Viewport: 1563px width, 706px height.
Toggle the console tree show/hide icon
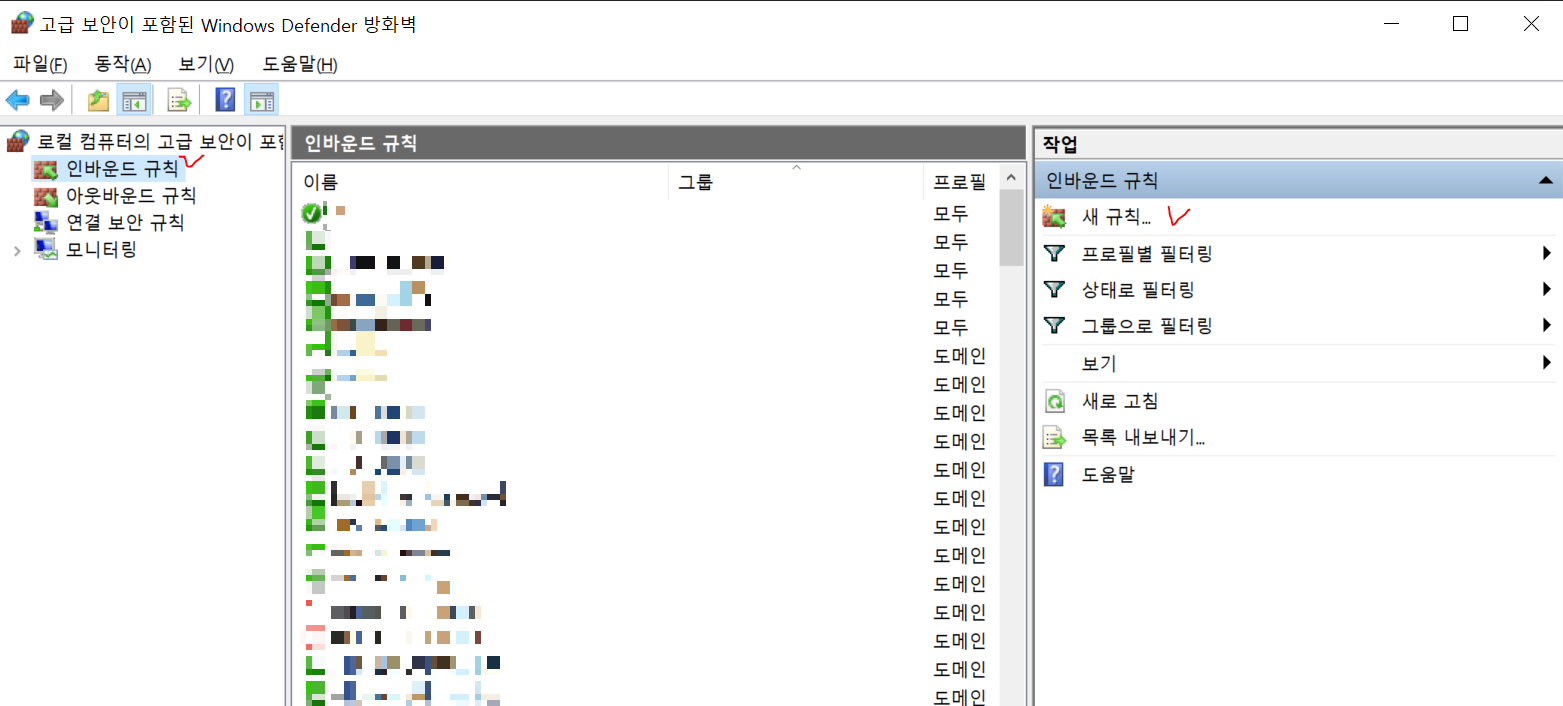point(134,100)
